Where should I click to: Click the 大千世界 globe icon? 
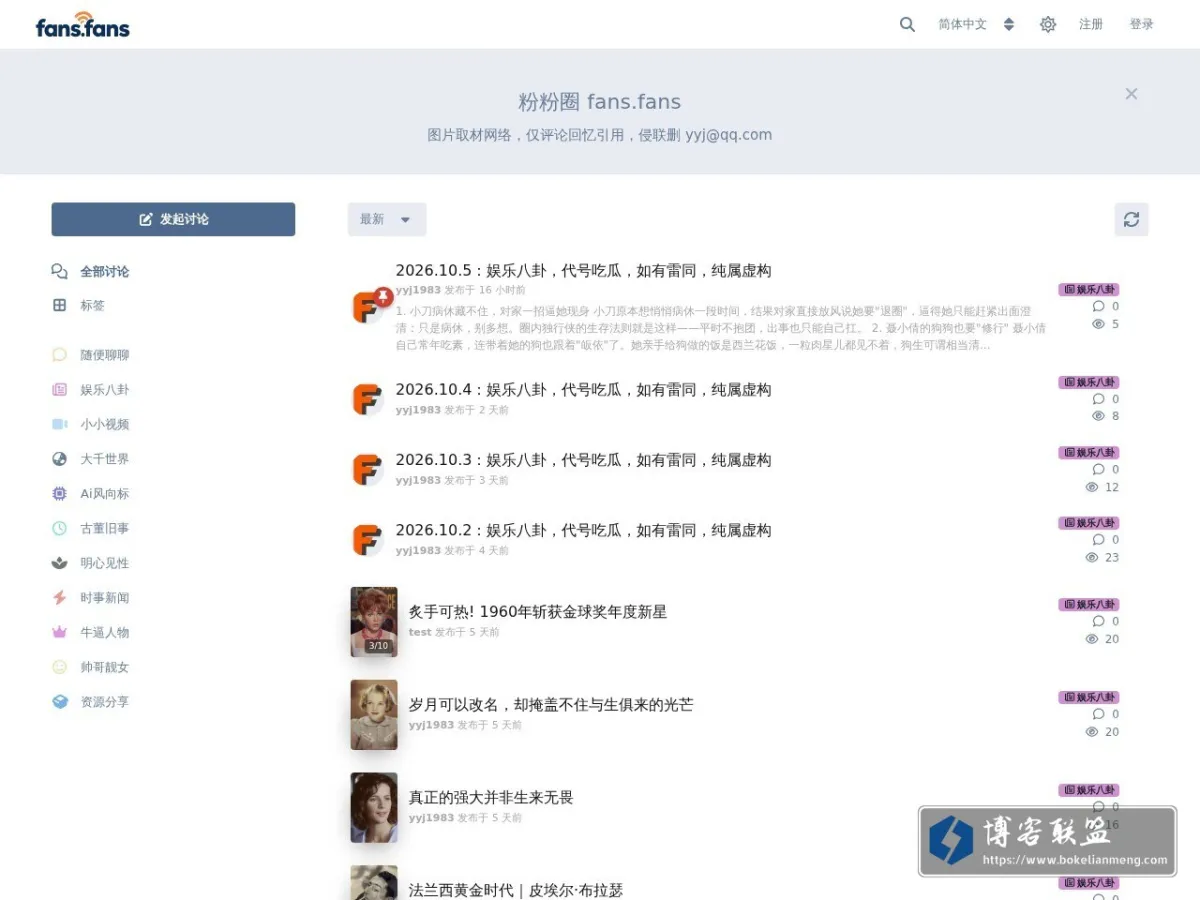click(x=60, y=459)
